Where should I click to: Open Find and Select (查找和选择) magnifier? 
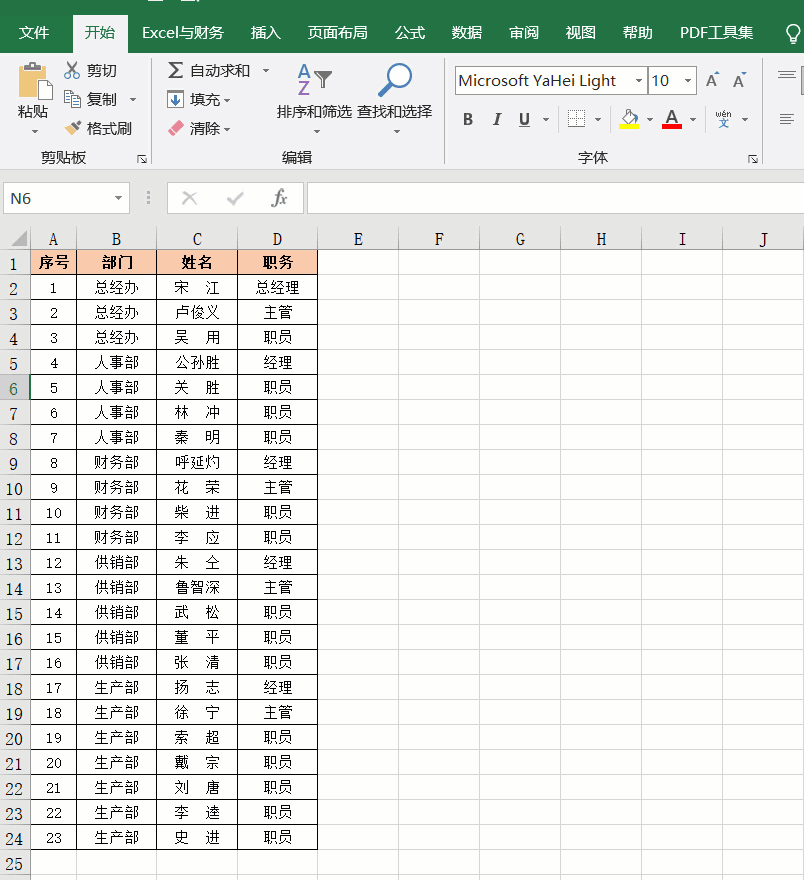point(395,80)
